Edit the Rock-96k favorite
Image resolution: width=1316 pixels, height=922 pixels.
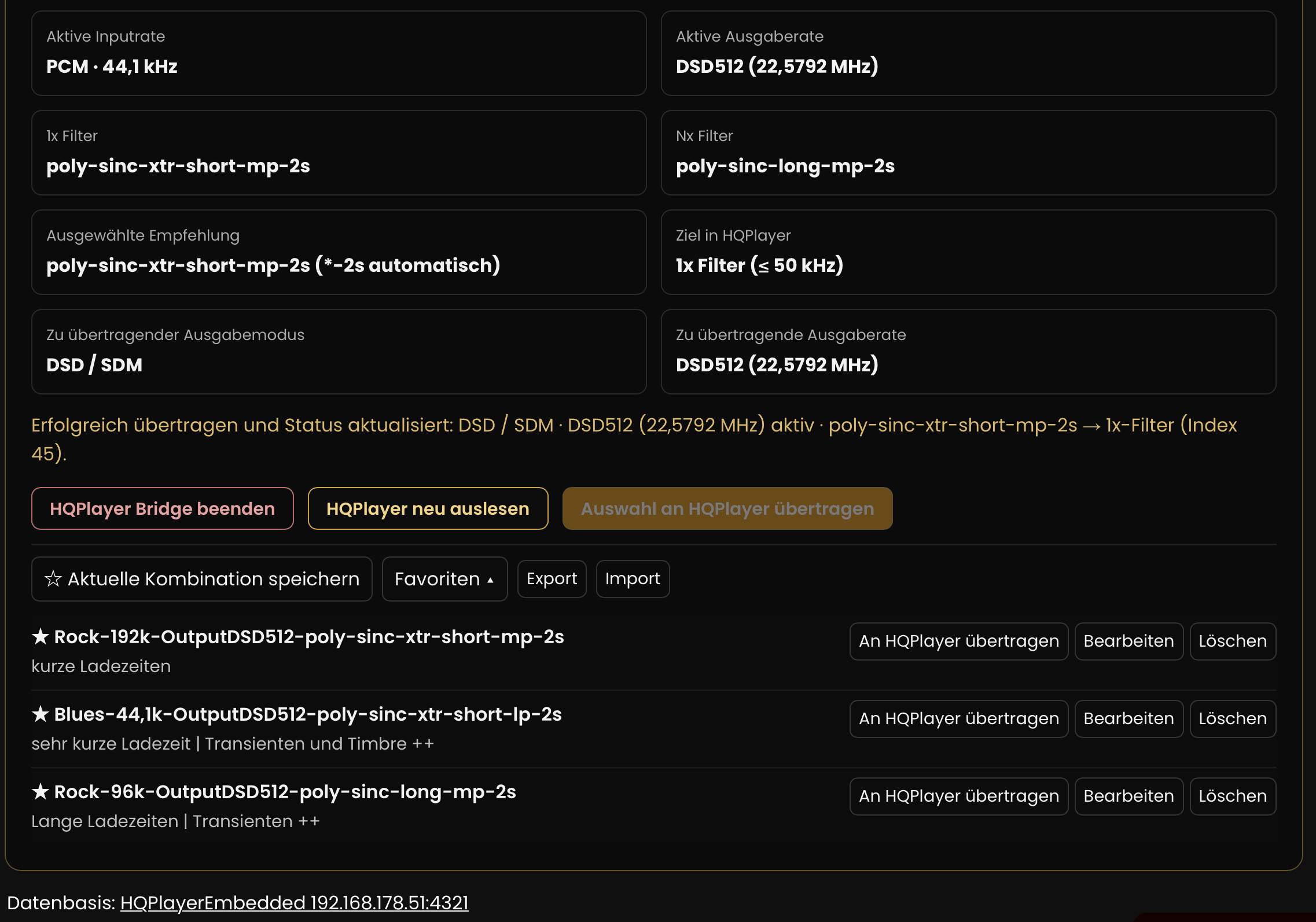pos(1128,796)
